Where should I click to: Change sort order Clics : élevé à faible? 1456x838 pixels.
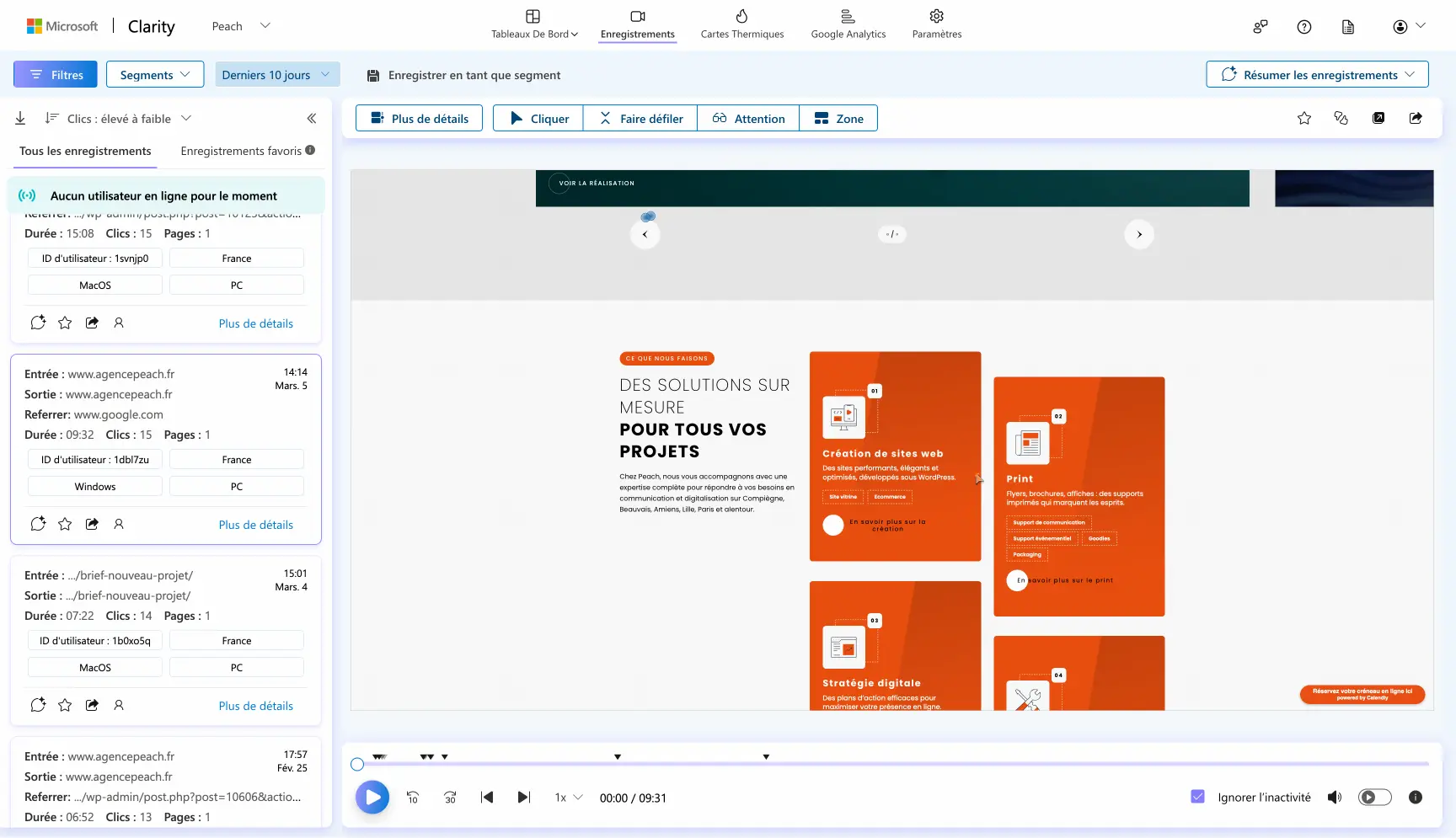(118, 119)
